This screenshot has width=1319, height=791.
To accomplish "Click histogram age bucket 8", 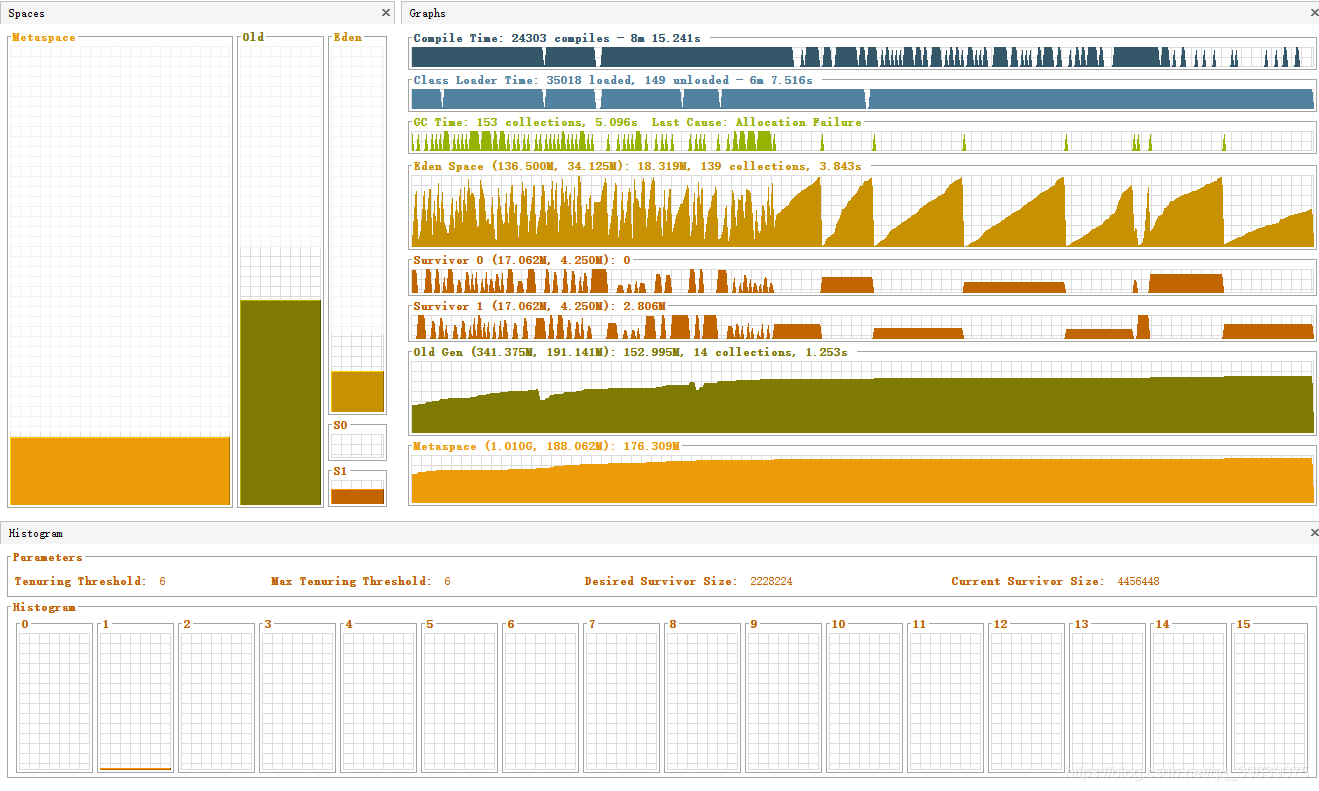I will click(x=702, y=701).
